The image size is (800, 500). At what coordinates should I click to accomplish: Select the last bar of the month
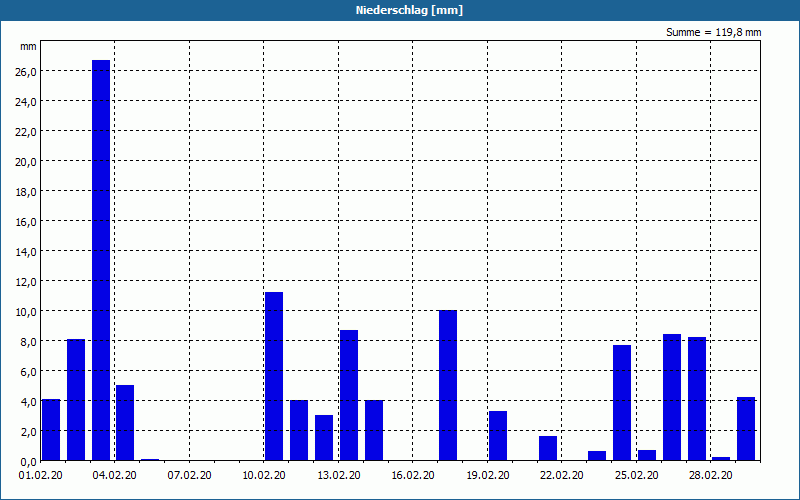click(x=746, y=429)
